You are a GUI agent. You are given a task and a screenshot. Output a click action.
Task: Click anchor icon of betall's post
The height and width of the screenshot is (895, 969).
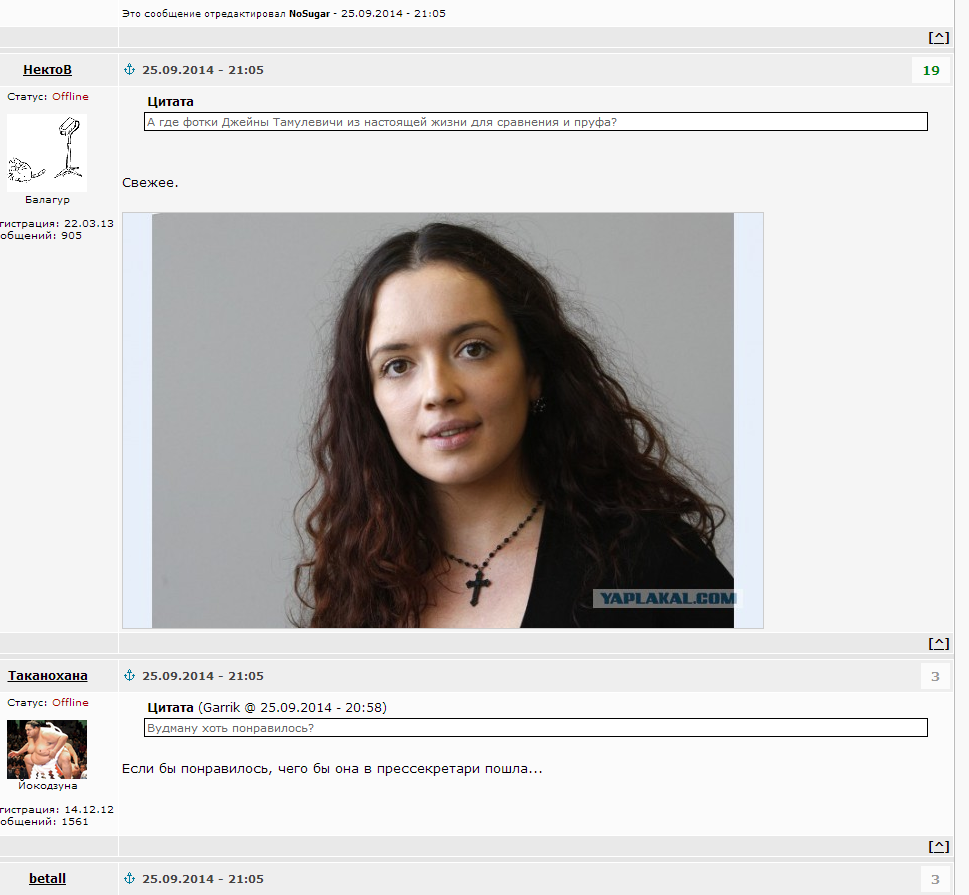[x=129, y=878]
